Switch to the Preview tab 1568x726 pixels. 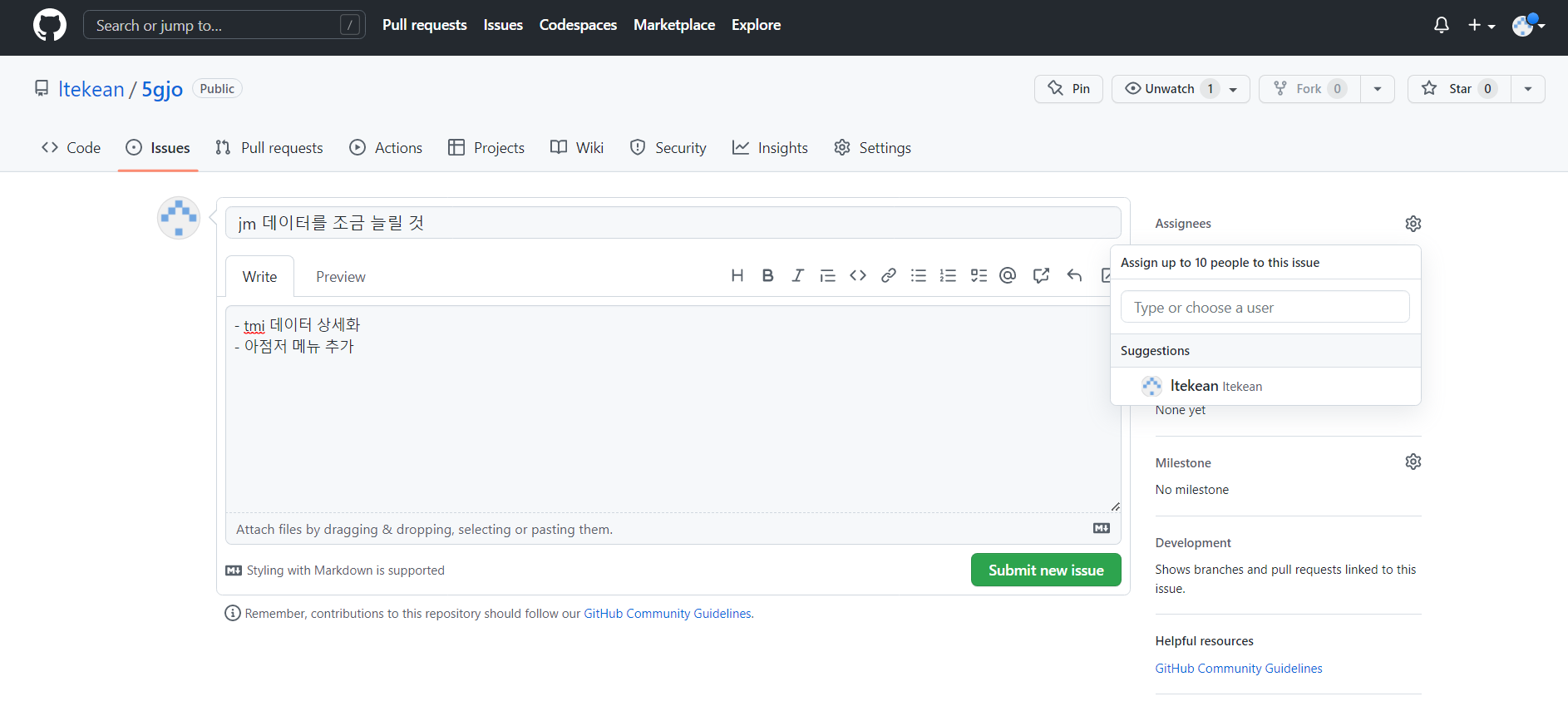pos(341,276)
